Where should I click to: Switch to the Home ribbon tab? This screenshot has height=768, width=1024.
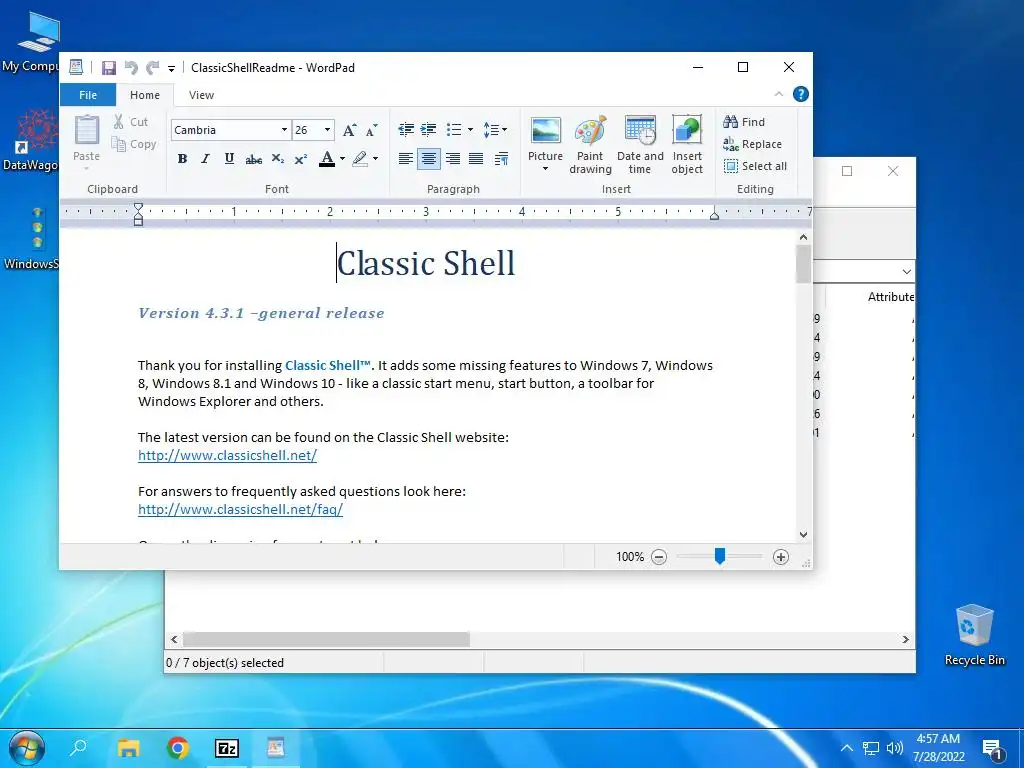point(145,95)
